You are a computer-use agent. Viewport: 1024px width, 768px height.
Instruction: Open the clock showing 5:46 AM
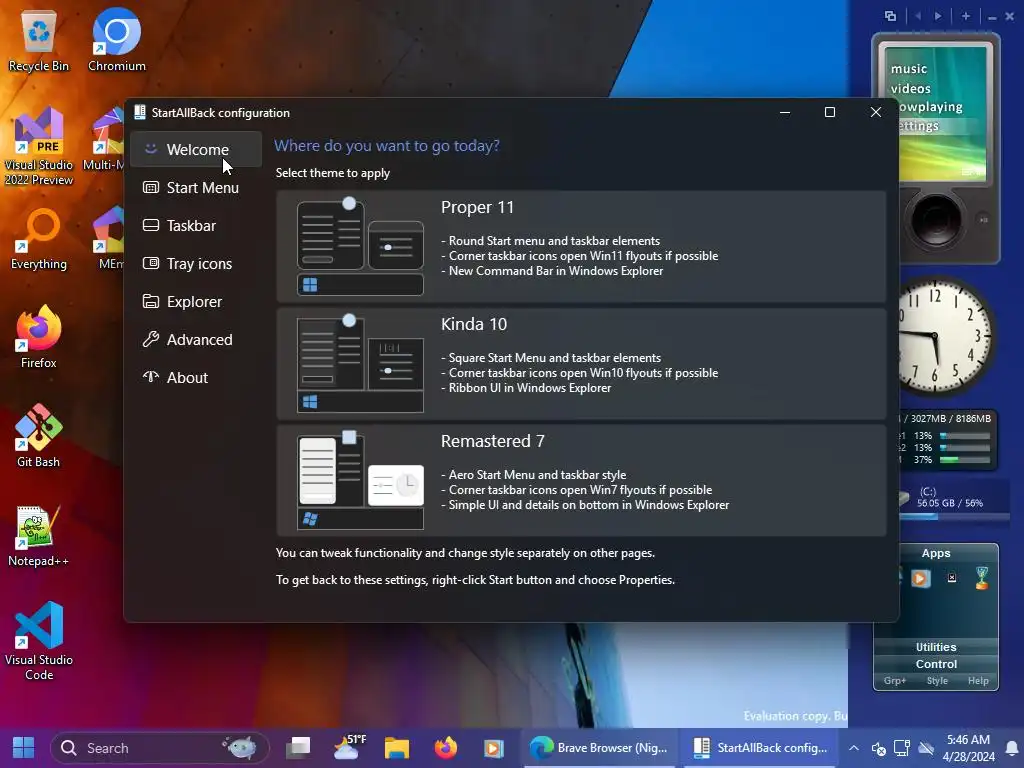pyautogui.click(x=968, y=748)
